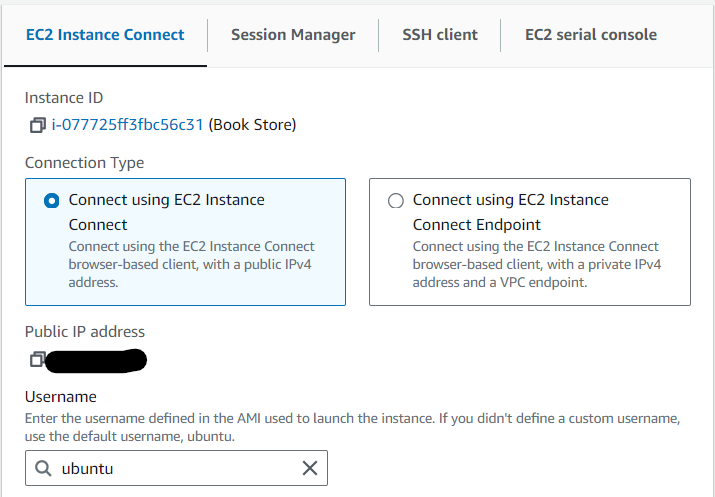Click the default username help text

[x=352, y=426]
